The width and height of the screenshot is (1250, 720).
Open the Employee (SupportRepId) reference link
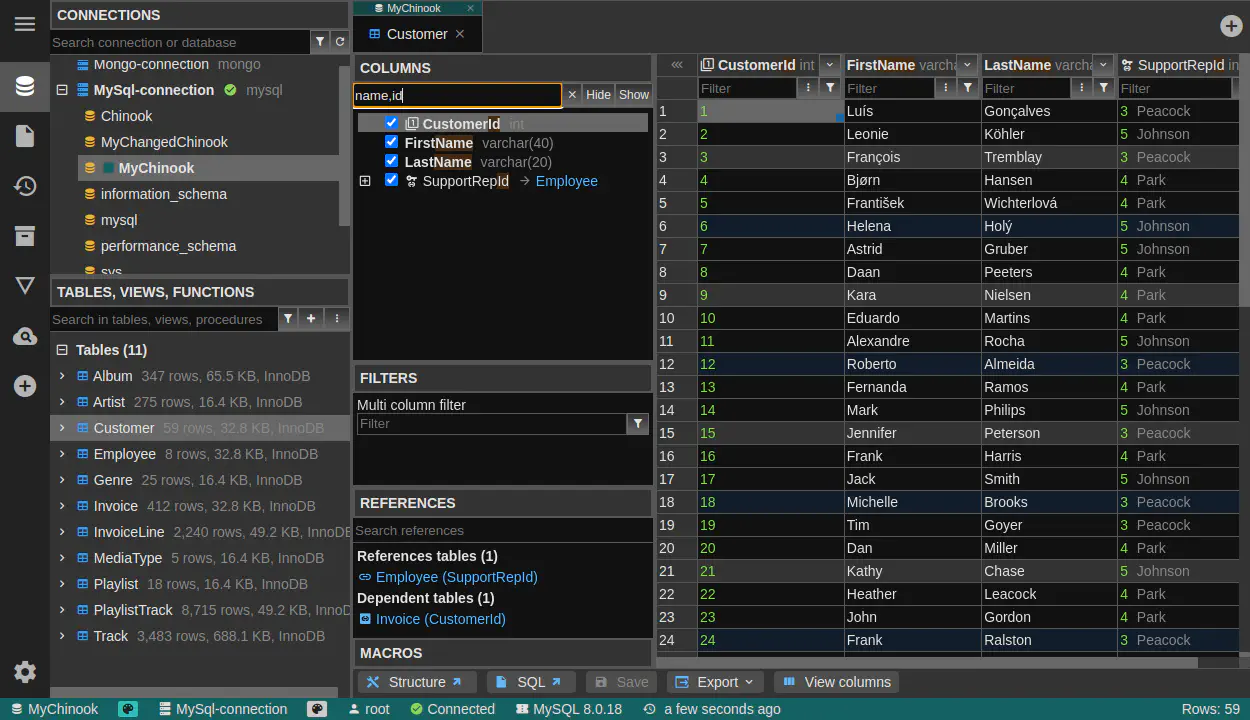click(456, 577)
